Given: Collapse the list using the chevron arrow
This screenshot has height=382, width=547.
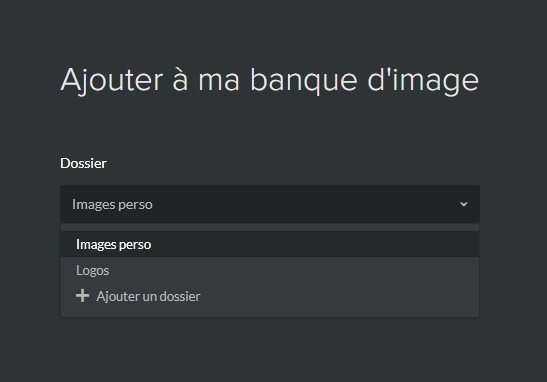Looking at the screenshot, I should coord(464,204).
